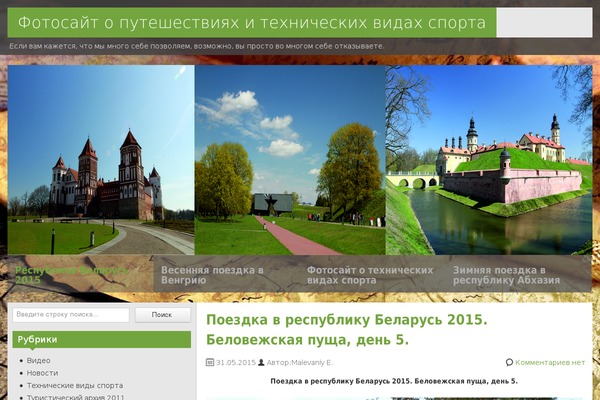Open the 'Технические виды спорта' category
600x400 pixels.
pyautogui.click(x=75, y=385)
